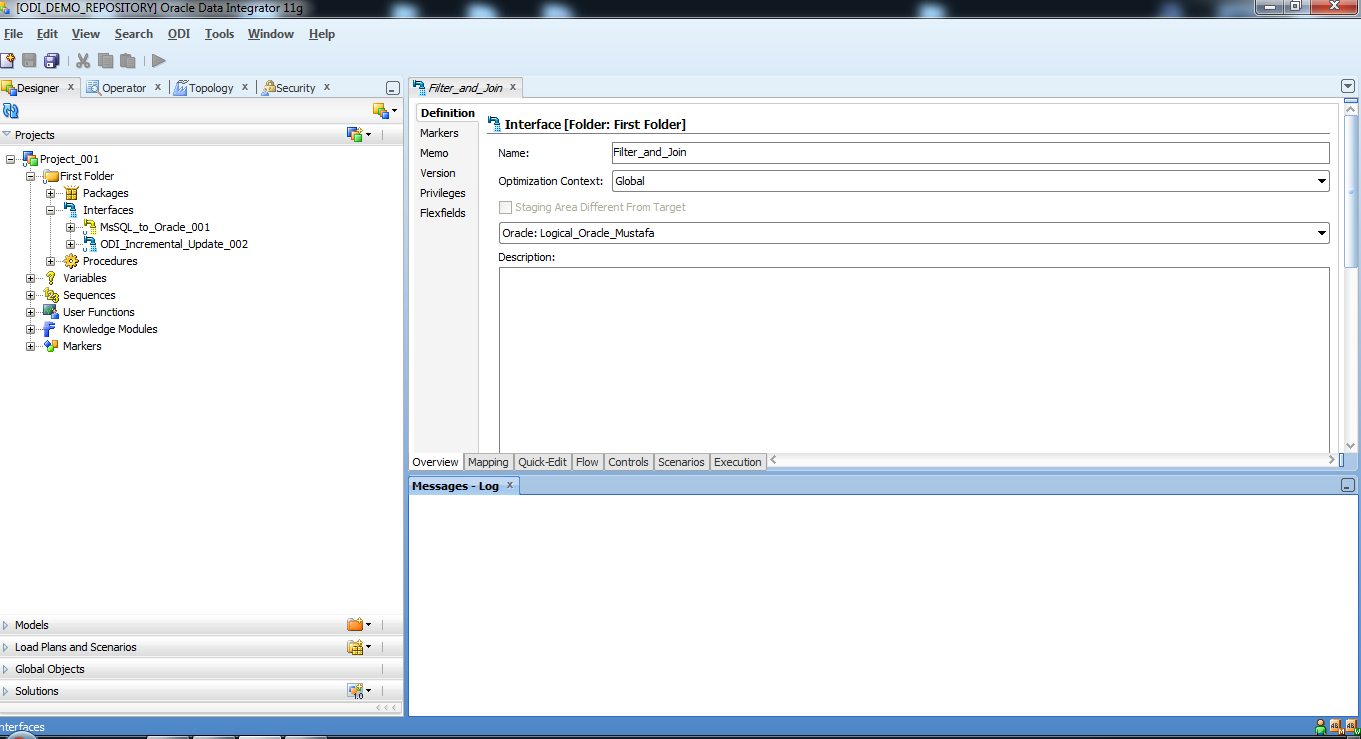Minimize the Messages - Log panel
The width and height of the screenshot is (1361, 739).
click(x=1346, y=485)
